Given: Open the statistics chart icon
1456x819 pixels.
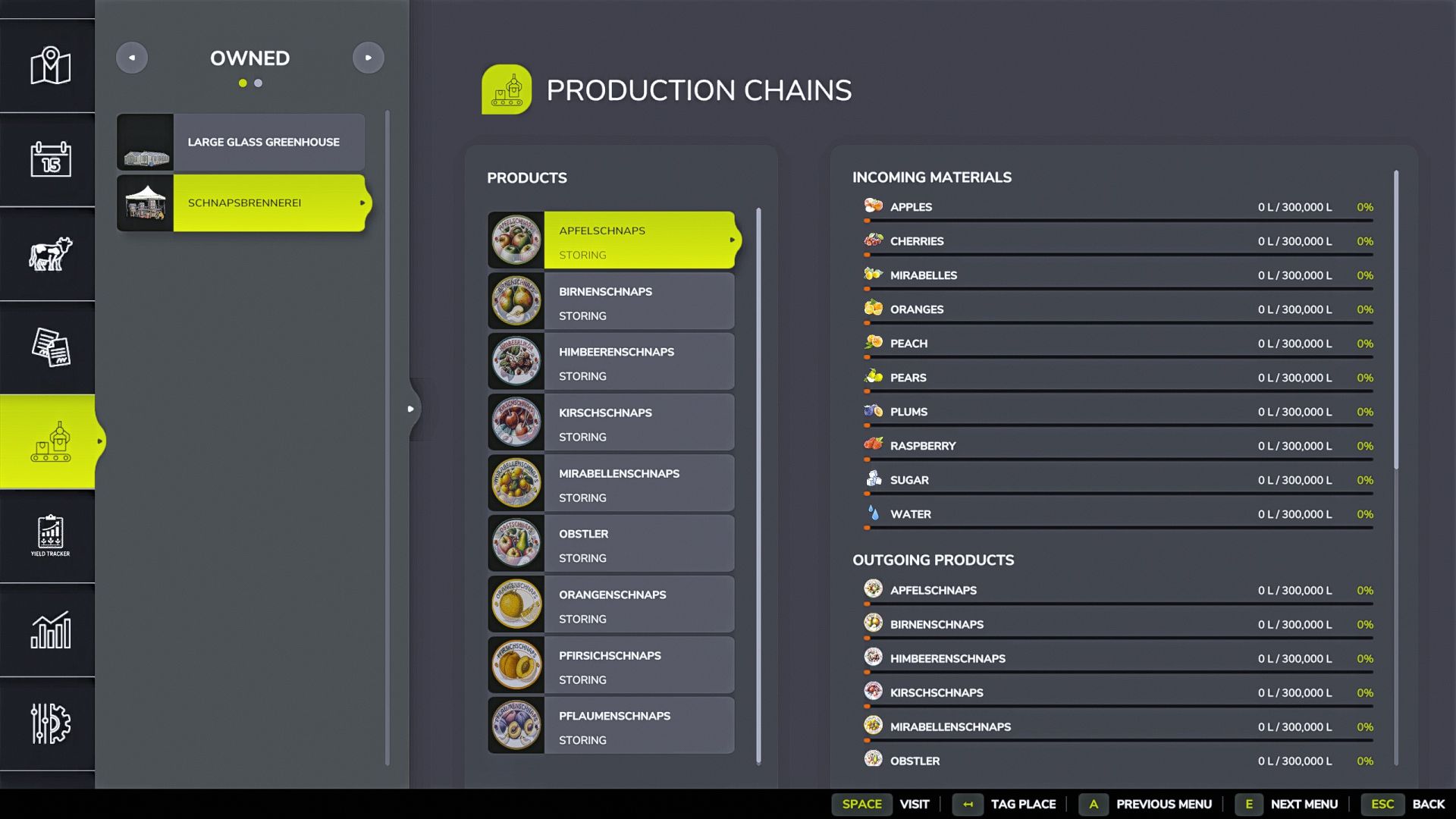Looking at the screenshot, I should (50, 629).
